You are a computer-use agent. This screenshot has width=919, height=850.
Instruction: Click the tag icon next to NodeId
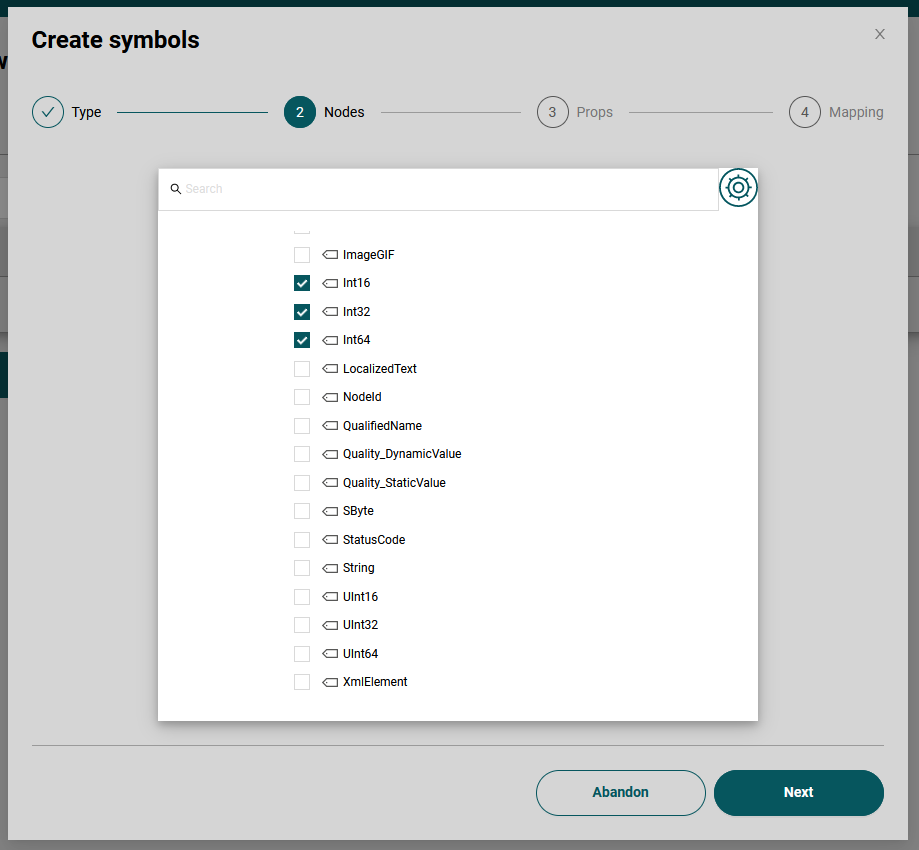click(x=330, y=397)
